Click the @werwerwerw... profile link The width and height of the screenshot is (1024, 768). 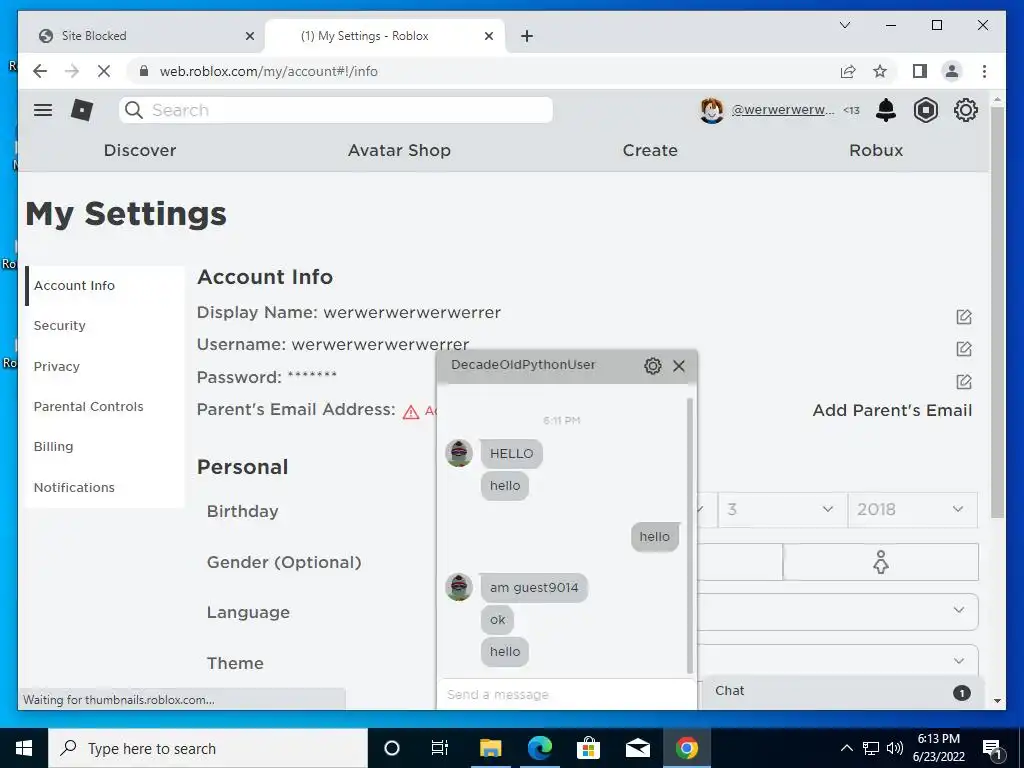coord(782,110)
